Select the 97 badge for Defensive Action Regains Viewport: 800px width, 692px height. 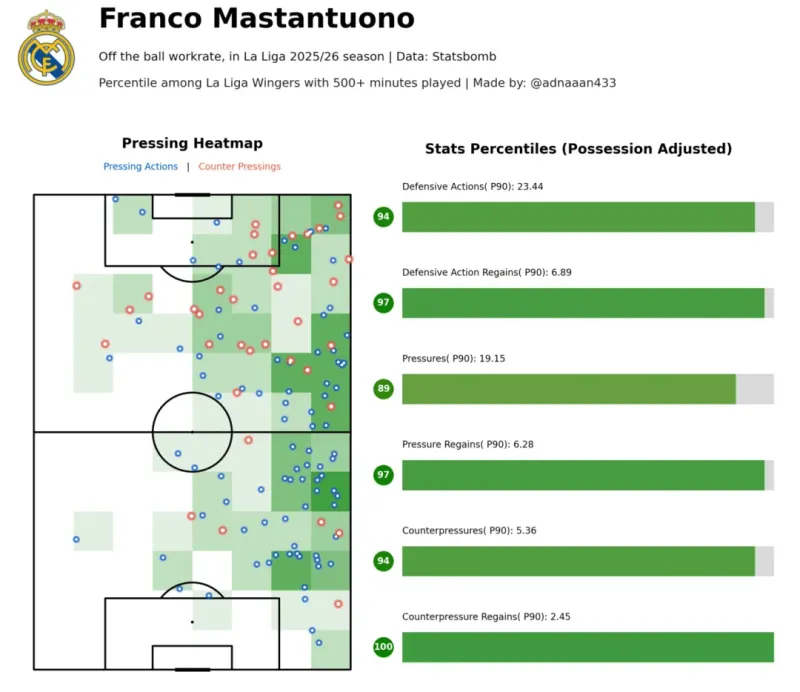click(x=383, y=303)
